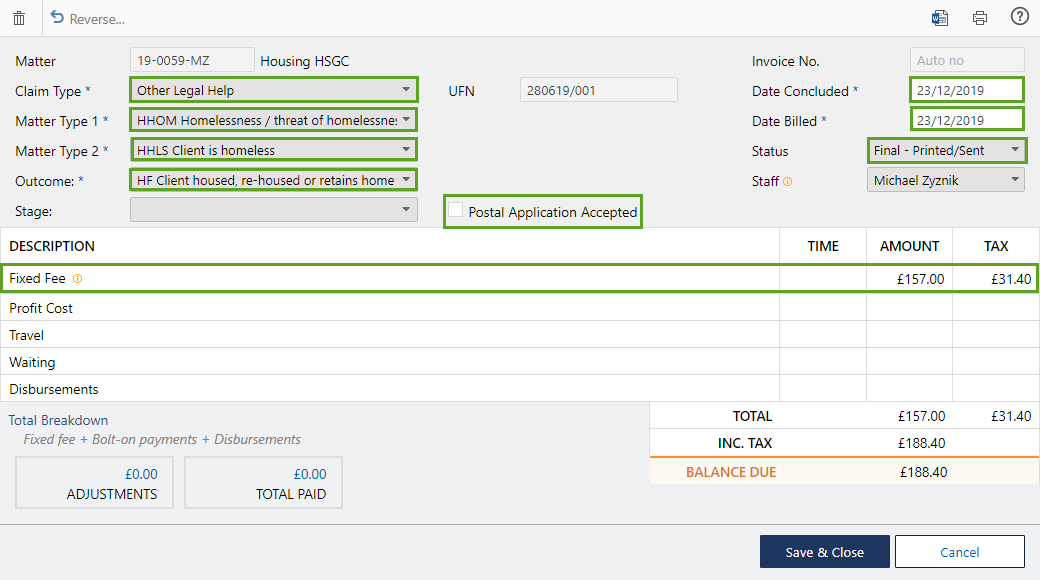Viewport: 1040px width, 580px height.
Task: Click the Date Concluded field
Action: click(966, 90)
